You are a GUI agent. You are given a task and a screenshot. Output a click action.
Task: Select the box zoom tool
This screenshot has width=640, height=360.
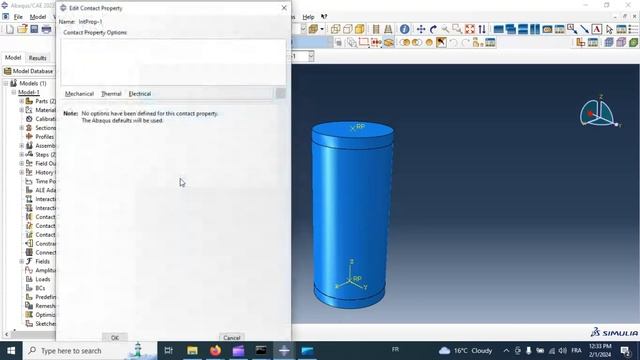[457, 29]
